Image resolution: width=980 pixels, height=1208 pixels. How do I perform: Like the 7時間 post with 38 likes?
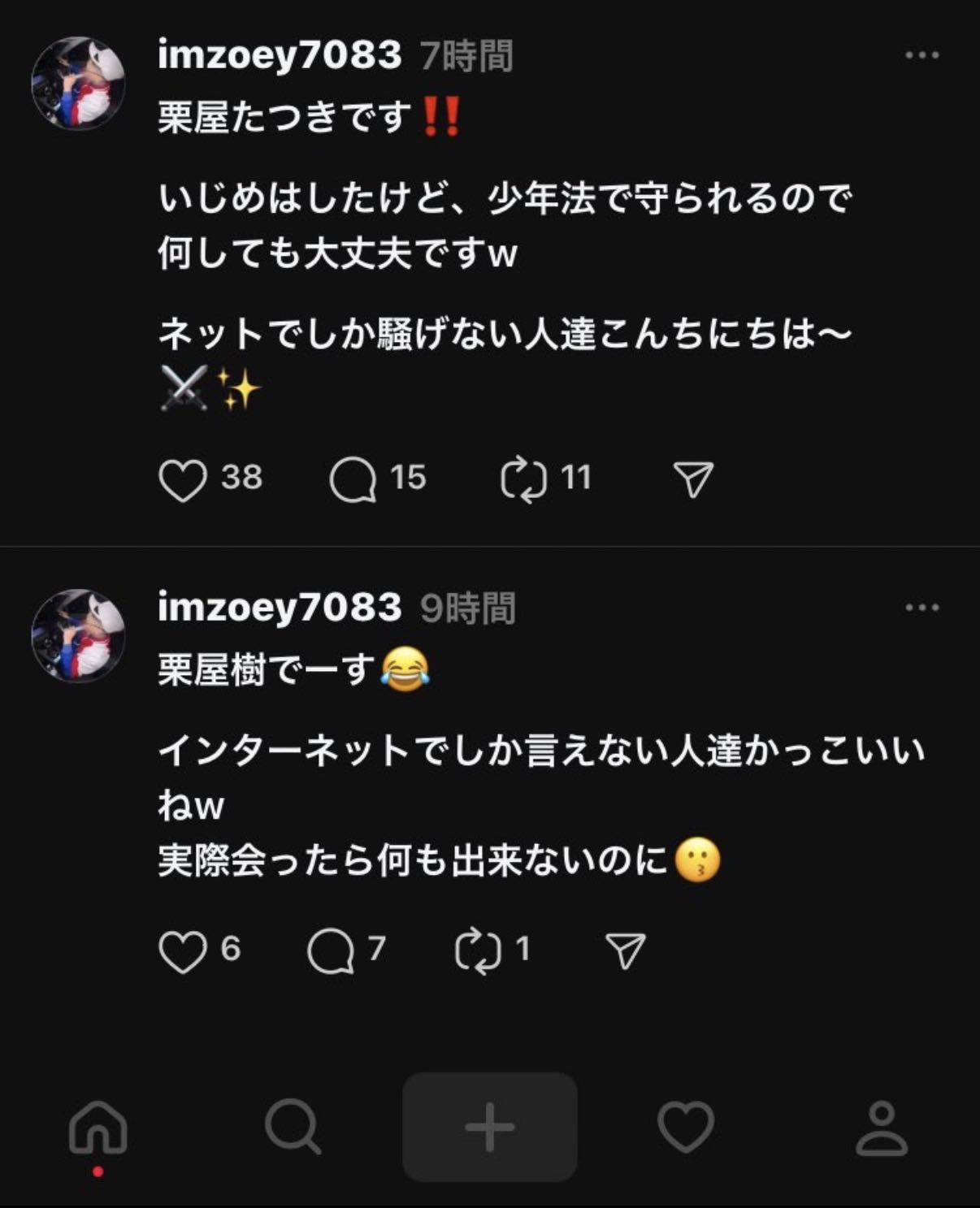[x=182, y=479]
